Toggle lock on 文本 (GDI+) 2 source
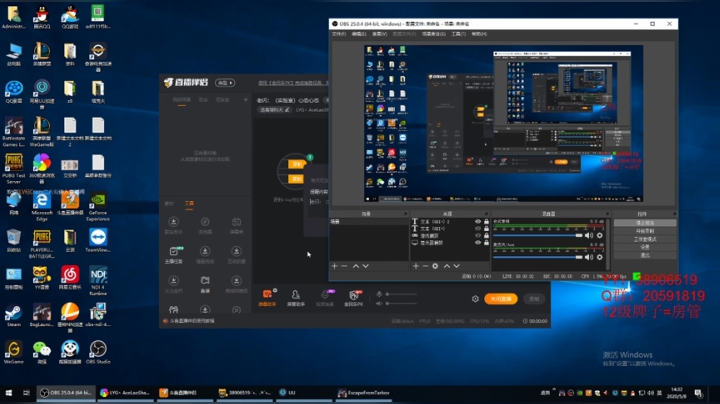Image resolution: width=720 pixels, height=404 pixels. point(486,222)
